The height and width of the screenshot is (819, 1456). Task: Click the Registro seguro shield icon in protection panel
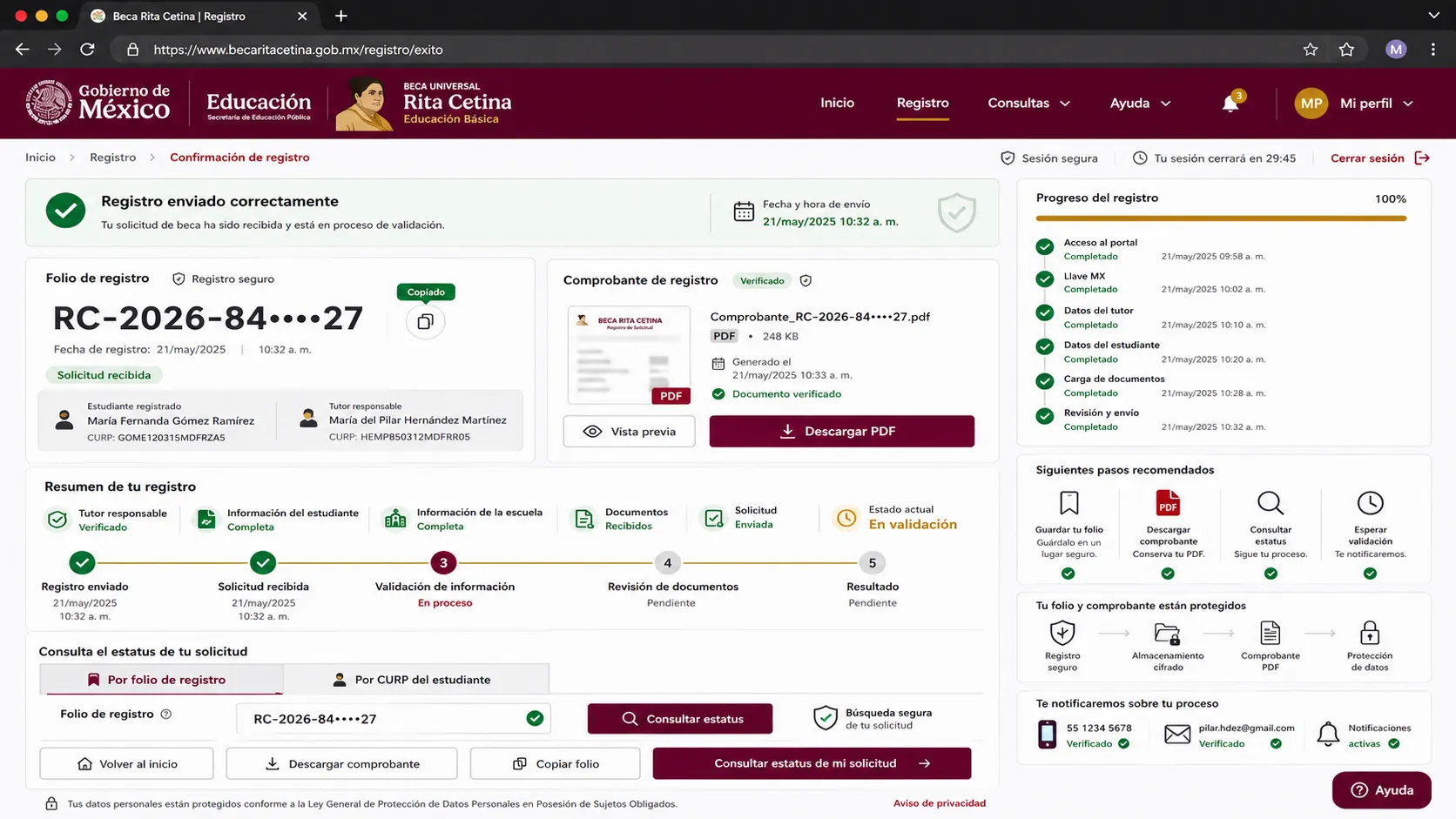[x=1062, y=633]
